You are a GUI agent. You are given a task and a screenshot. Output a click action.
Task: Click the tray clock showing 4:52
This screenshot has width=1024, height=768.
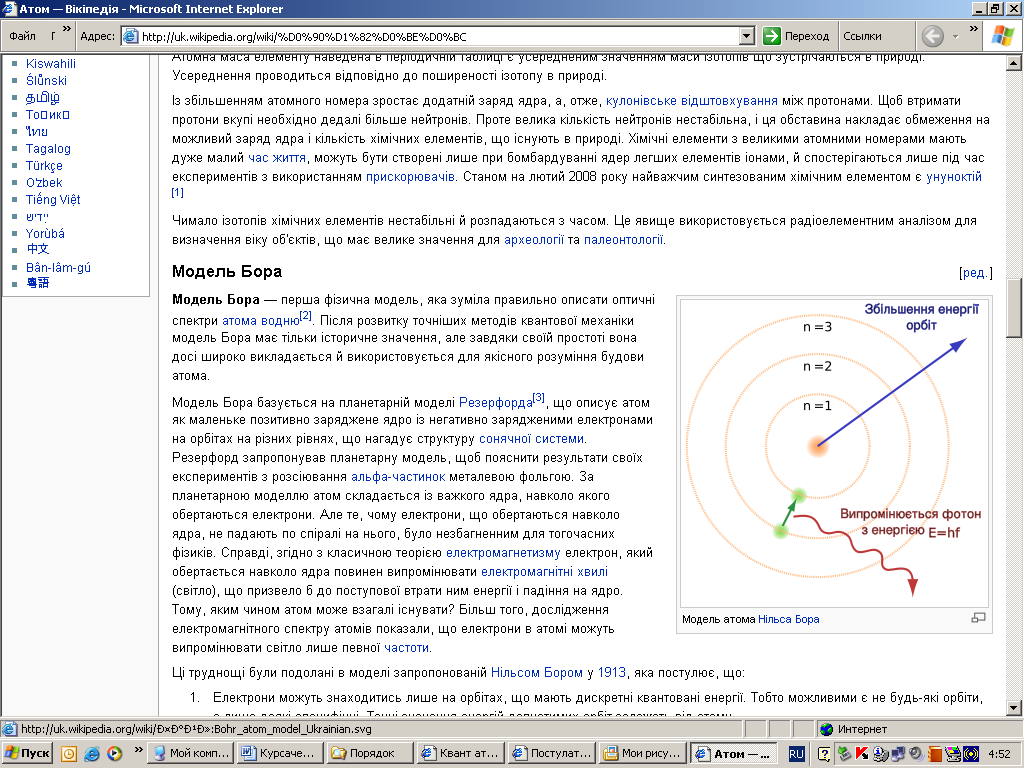(x=1000, y=754)
